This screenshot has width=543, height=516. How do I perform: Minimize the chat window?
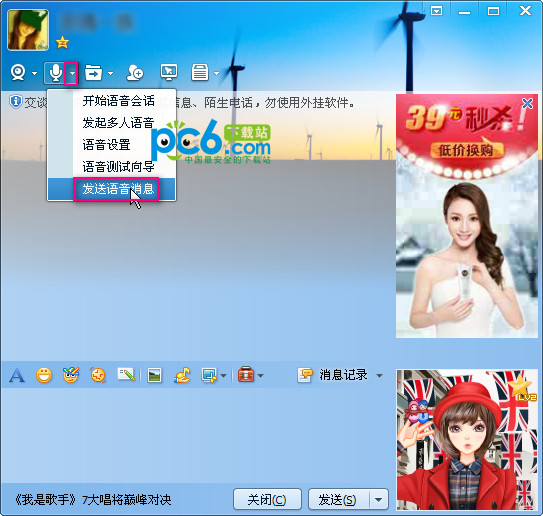point(464,12)
